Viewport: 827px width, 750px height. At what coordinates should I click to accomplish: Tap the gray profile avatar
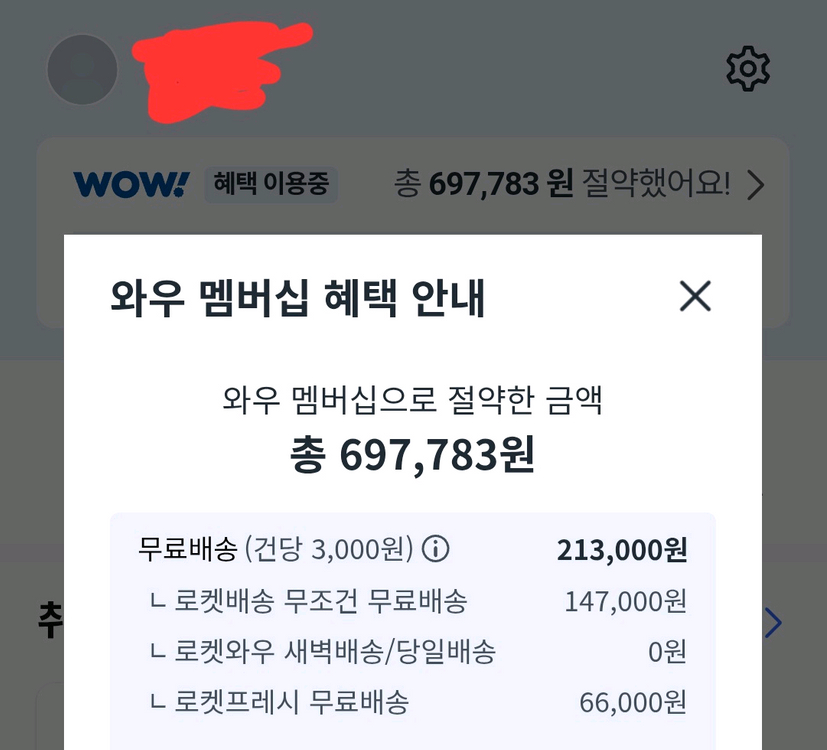point(82,69)
